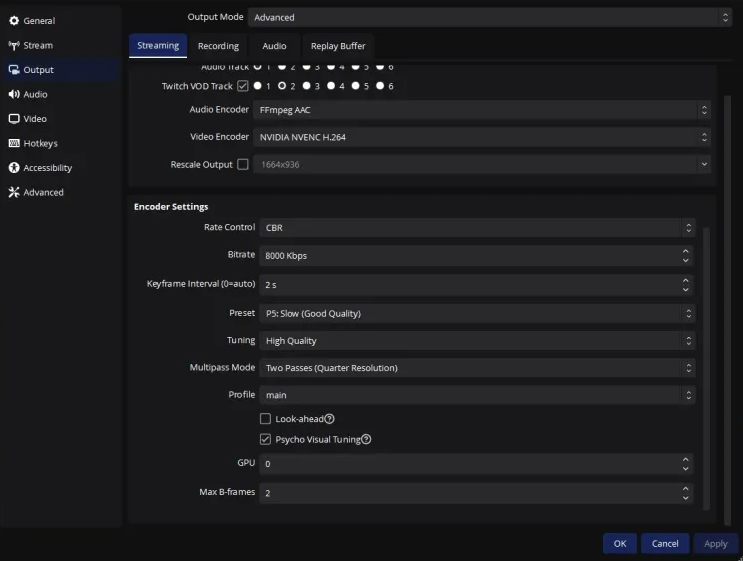Switch to the Recording tab
This screenshot has height=561, width=743.
click(218, 46)
